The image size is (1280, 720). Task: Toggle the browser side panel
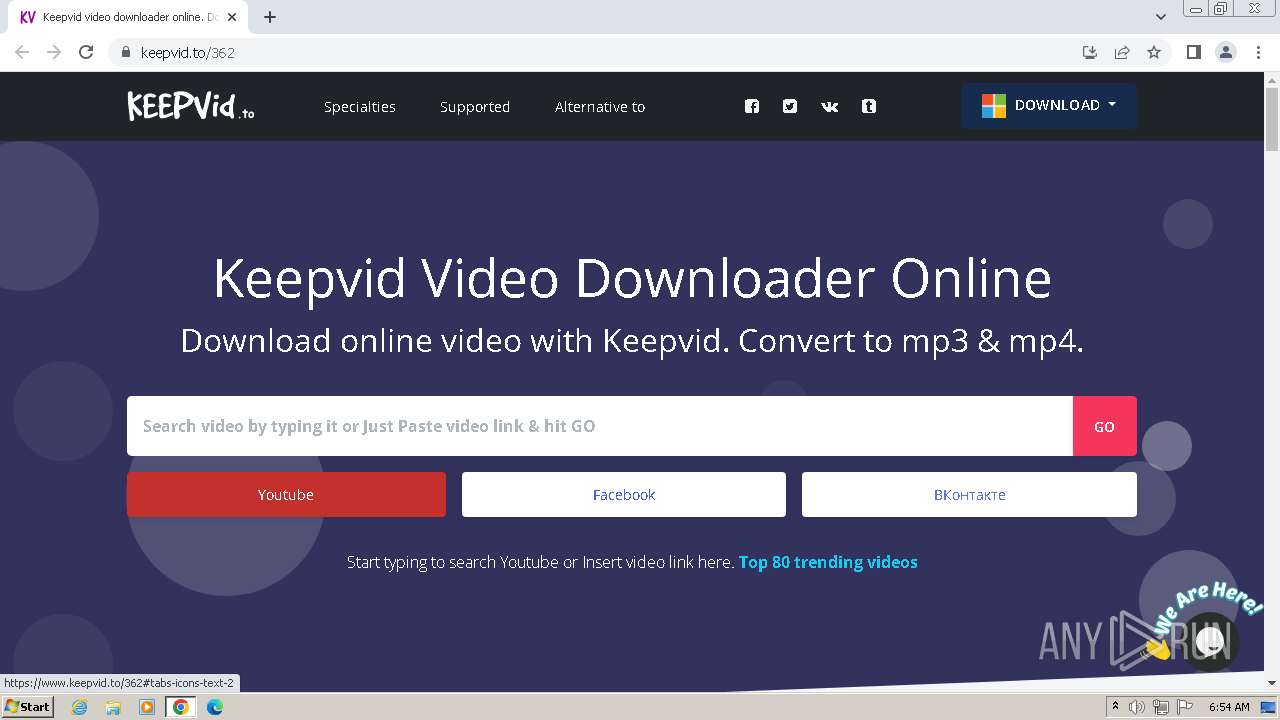(x=1193, y=52)
